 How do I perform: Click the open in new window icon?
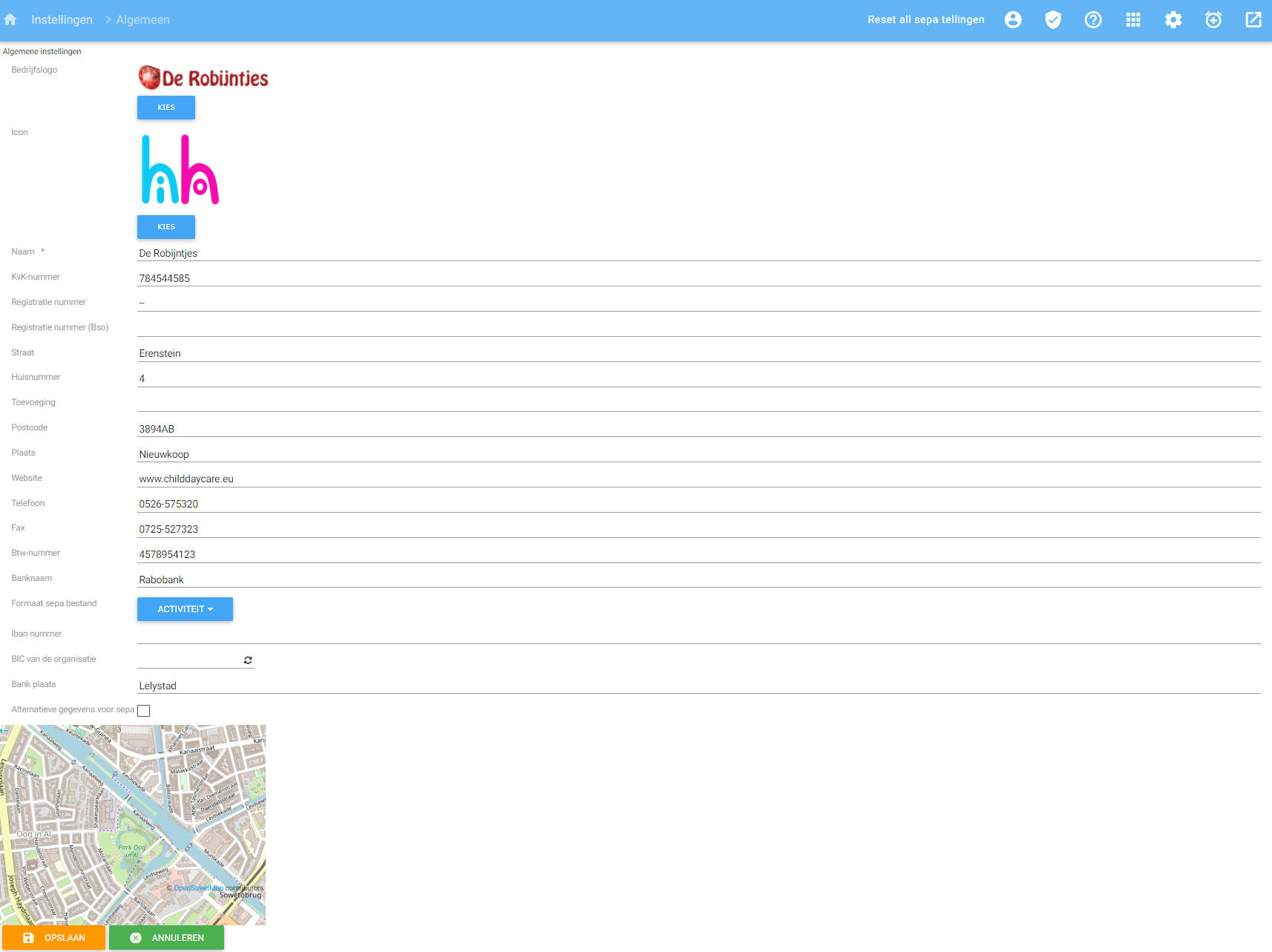click(x=1253, y=20)
